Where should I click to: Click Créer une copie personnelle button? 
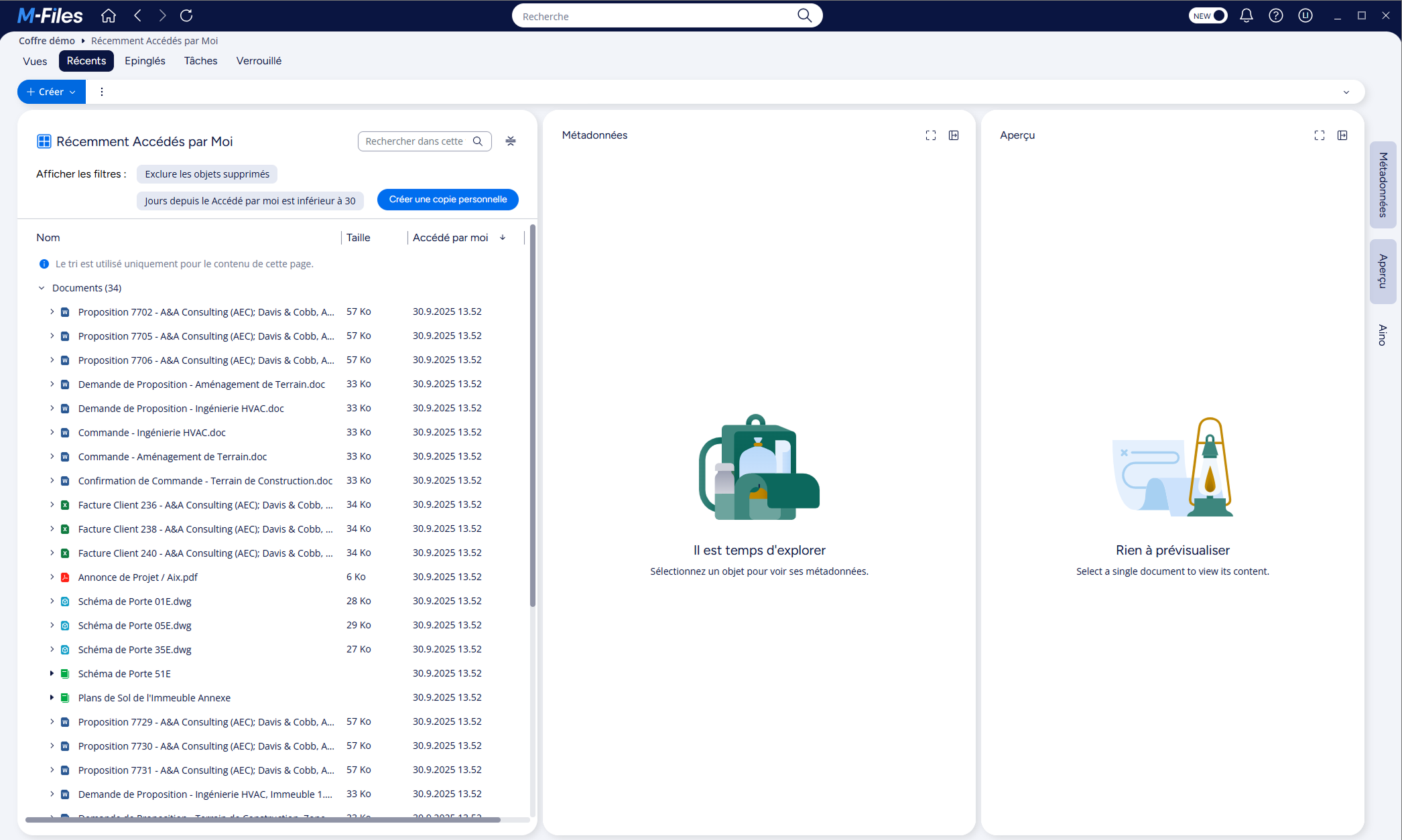pos(448,200)
